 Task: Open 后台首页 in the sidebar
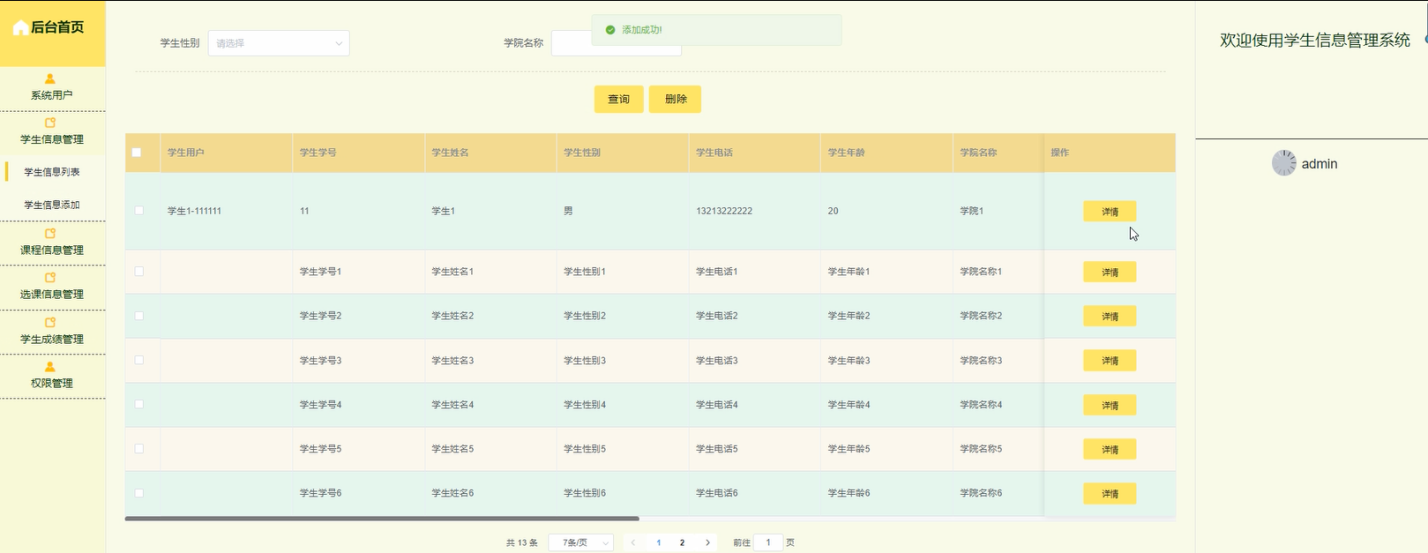tap(52, 28)
